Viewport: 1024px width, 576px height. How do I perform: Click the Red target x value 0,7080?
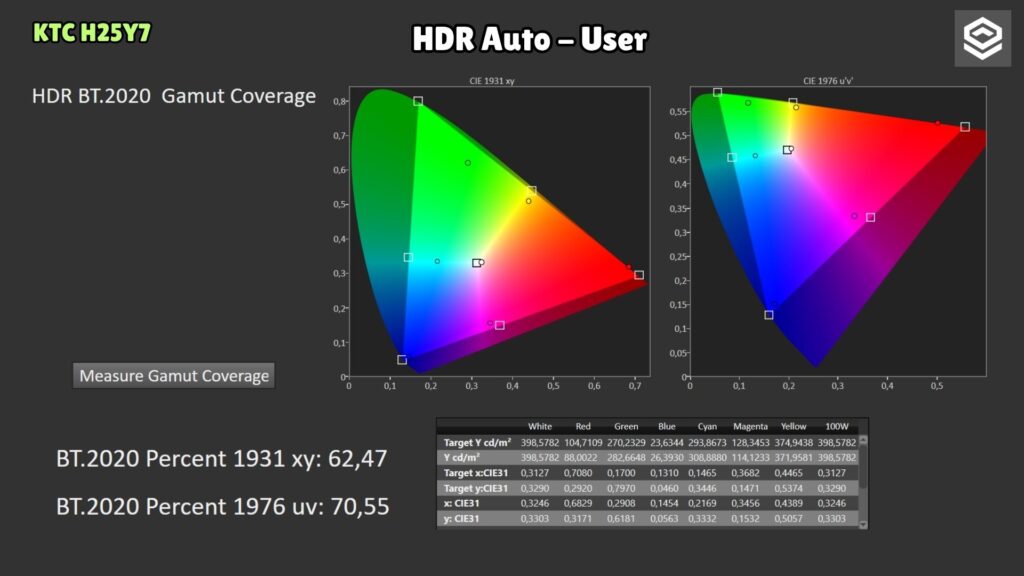578,473
